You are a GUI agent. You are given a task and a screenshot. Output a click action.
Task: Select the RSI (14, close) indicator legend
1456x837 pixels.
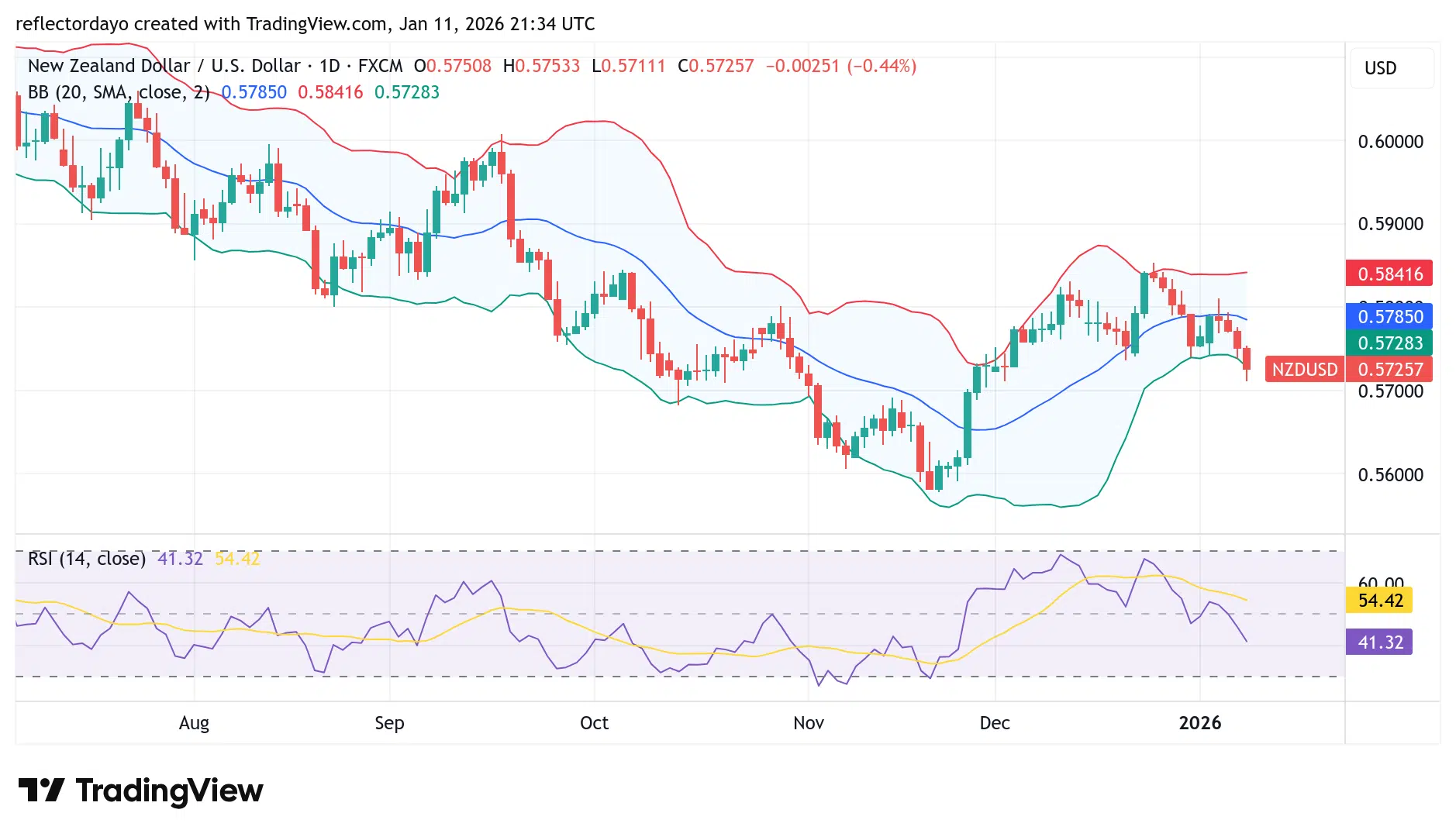coord(87,559)
